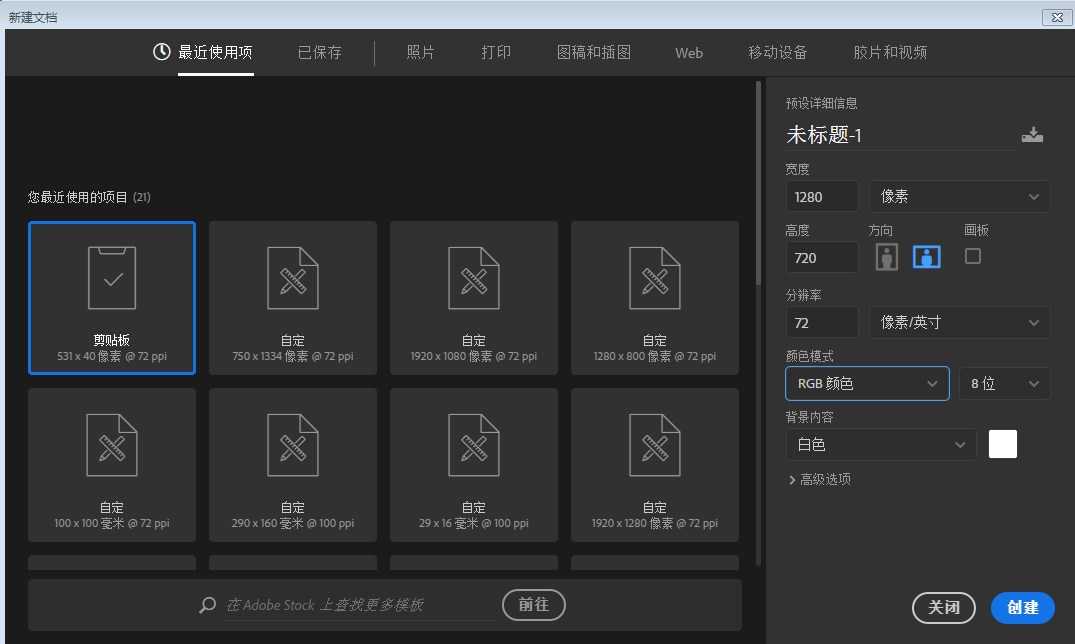Screen dimensions: 1075x644
Task: Select the landscape orientation icon
Action: coord(926,256)
